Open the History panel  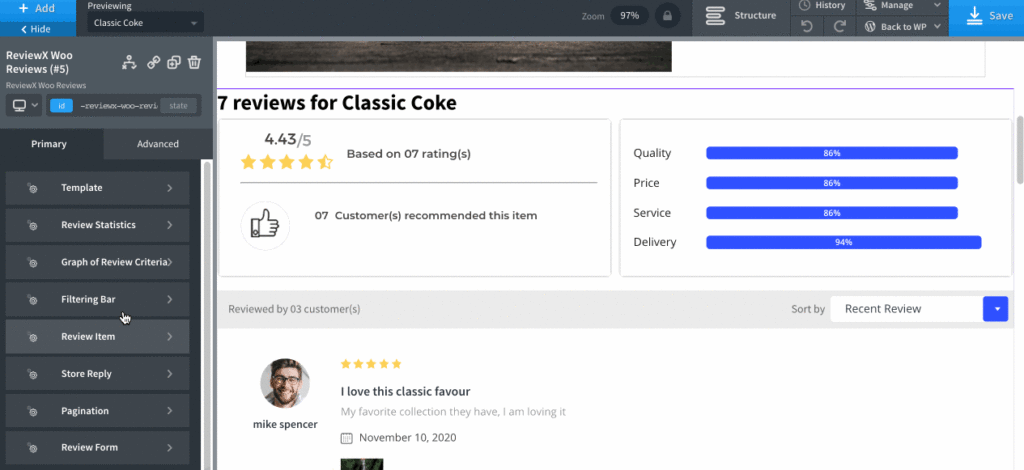coord(822,6)
